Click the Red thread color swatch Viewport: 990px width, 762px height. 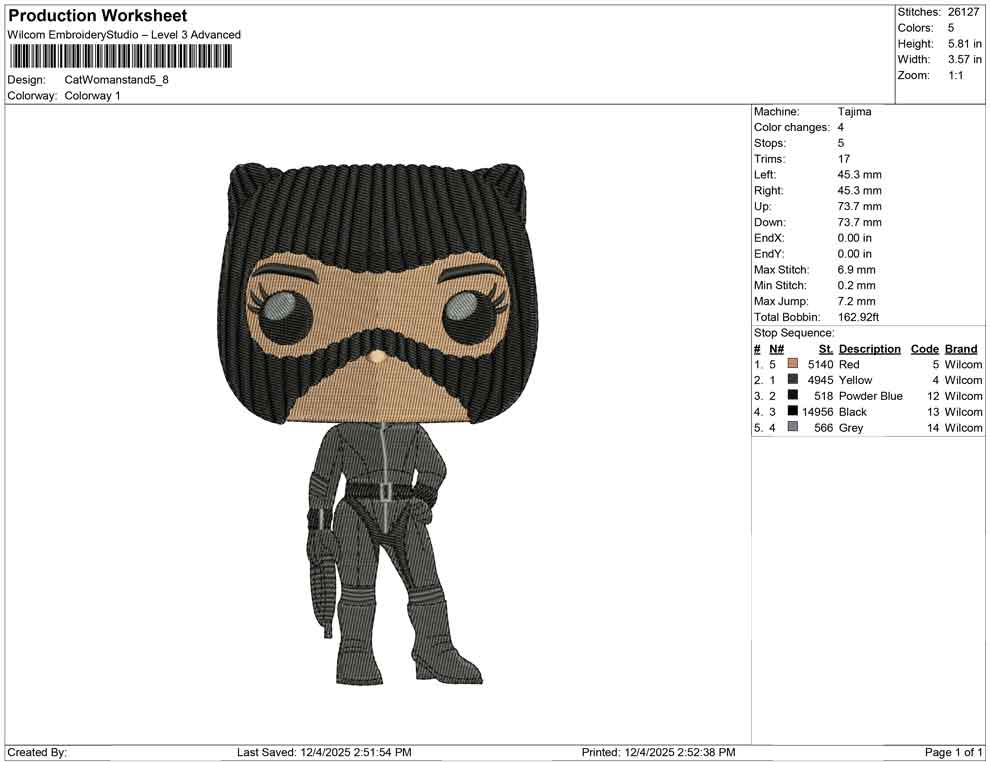pyautogui.click(x=792, y=364)
